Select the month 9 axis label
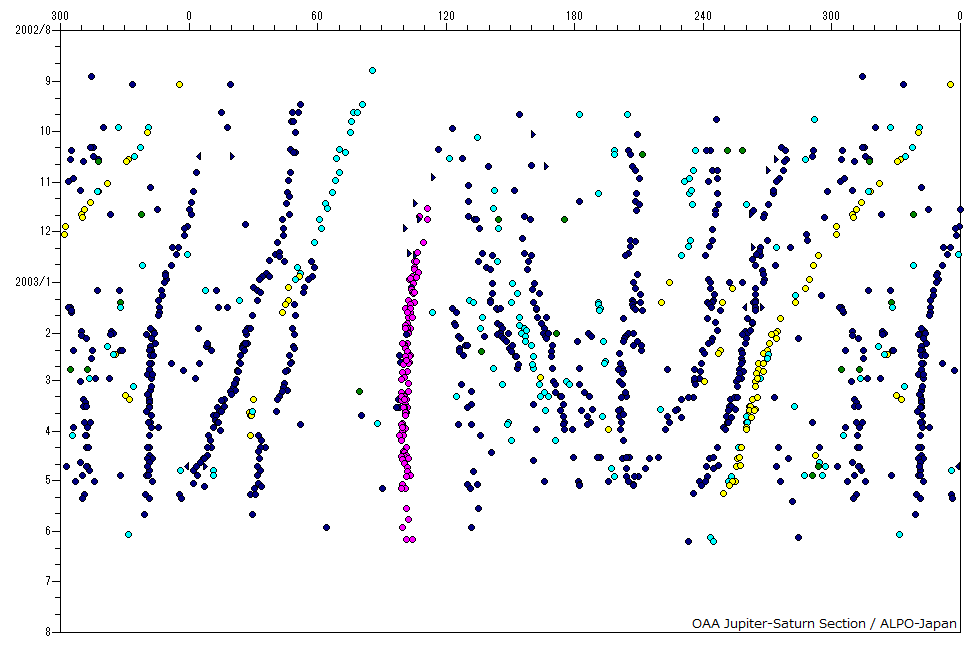Image resolution: width=980 pixels, height=650 pixels. click(x=48, y=81)
